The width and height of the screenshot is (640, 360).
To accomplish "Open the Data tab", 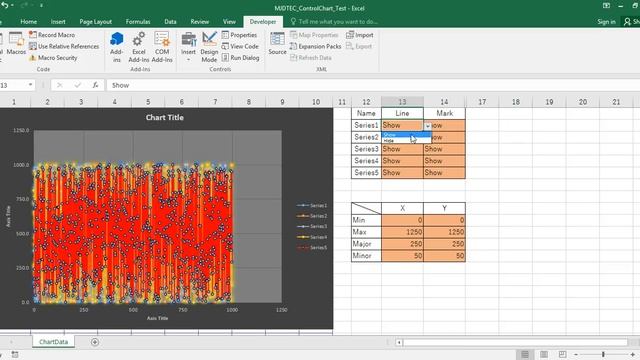I will tap(170, 22).
